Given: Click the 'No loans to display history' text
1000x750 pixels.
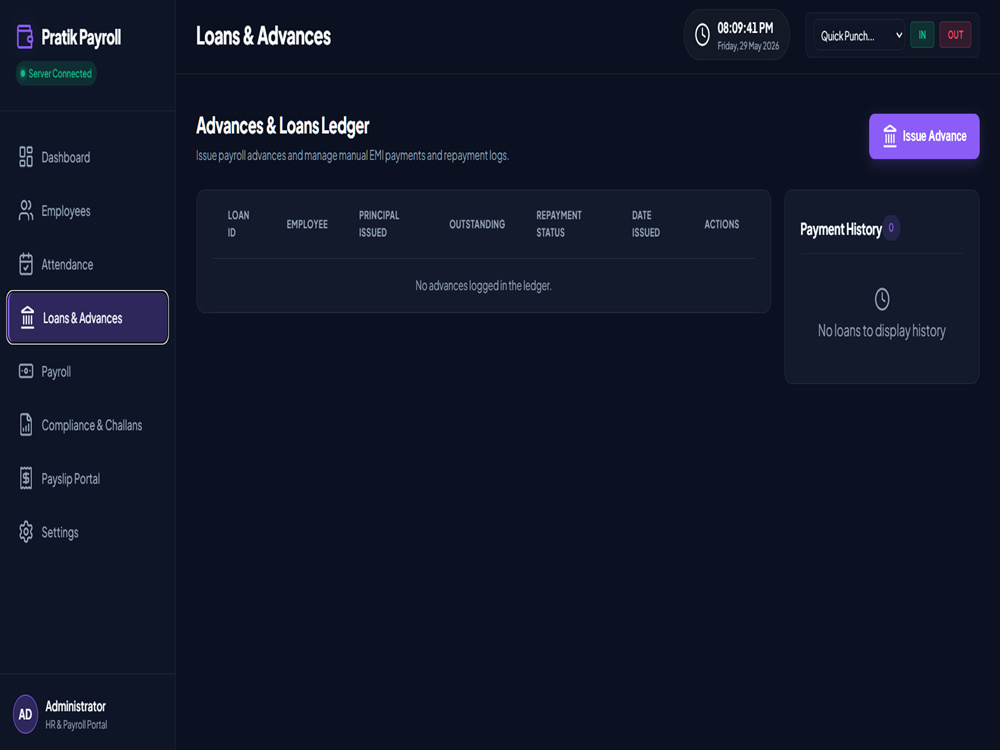Looking at the screenshot, I should 881,331.
